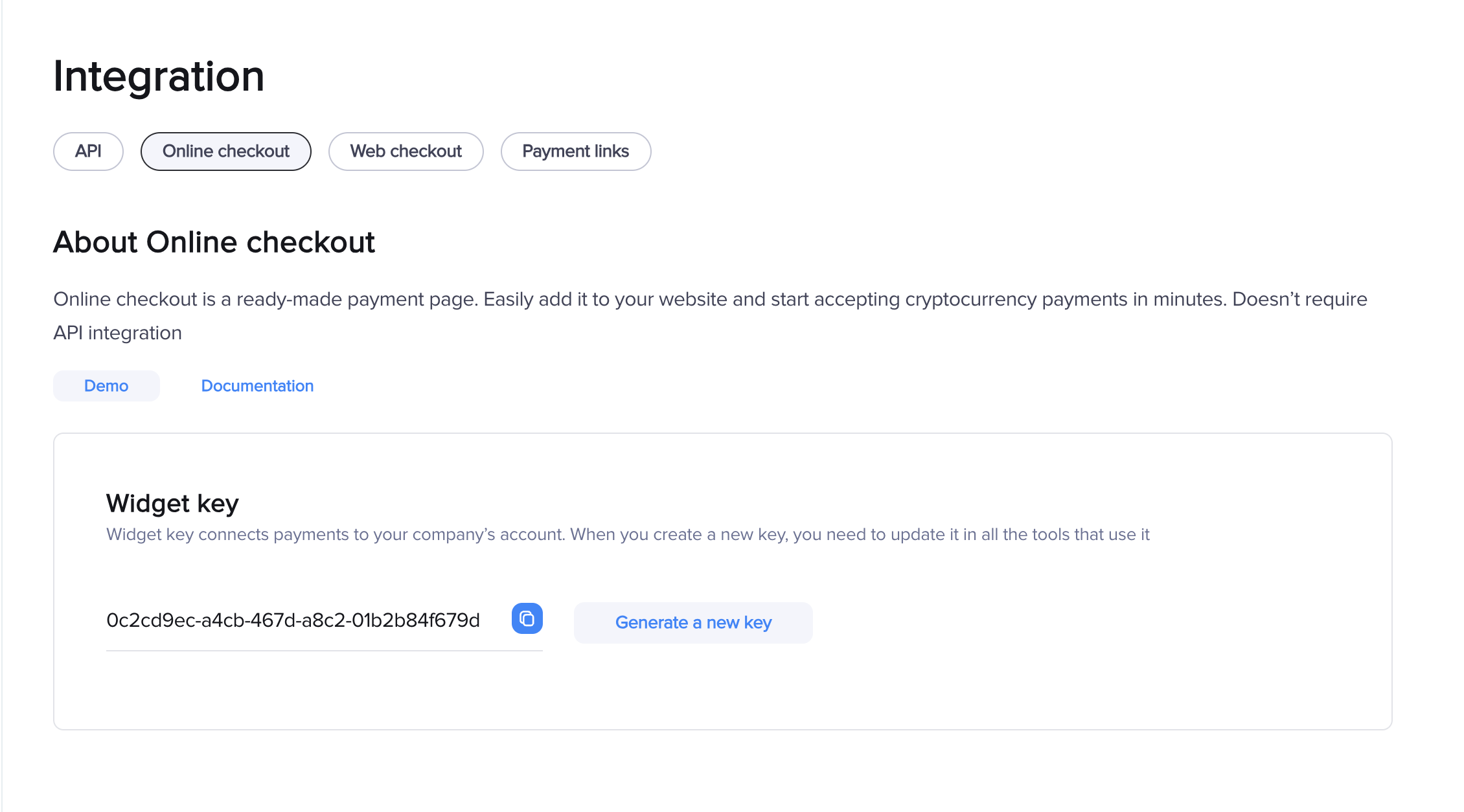Screen dimensions: 1464x812
Task: Click the Integration page heading
Action: 159,76
